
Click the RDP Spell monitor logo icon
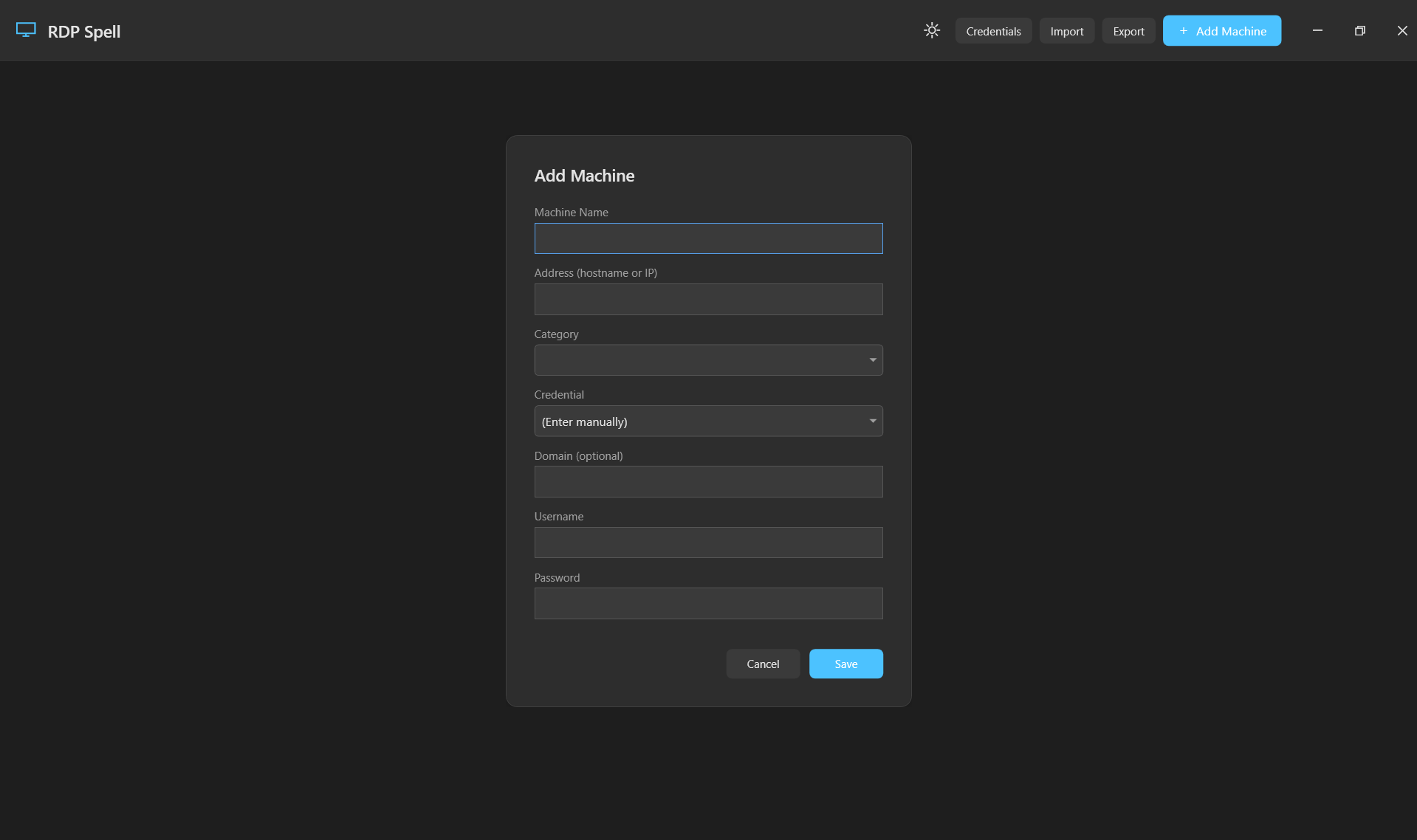27,30
